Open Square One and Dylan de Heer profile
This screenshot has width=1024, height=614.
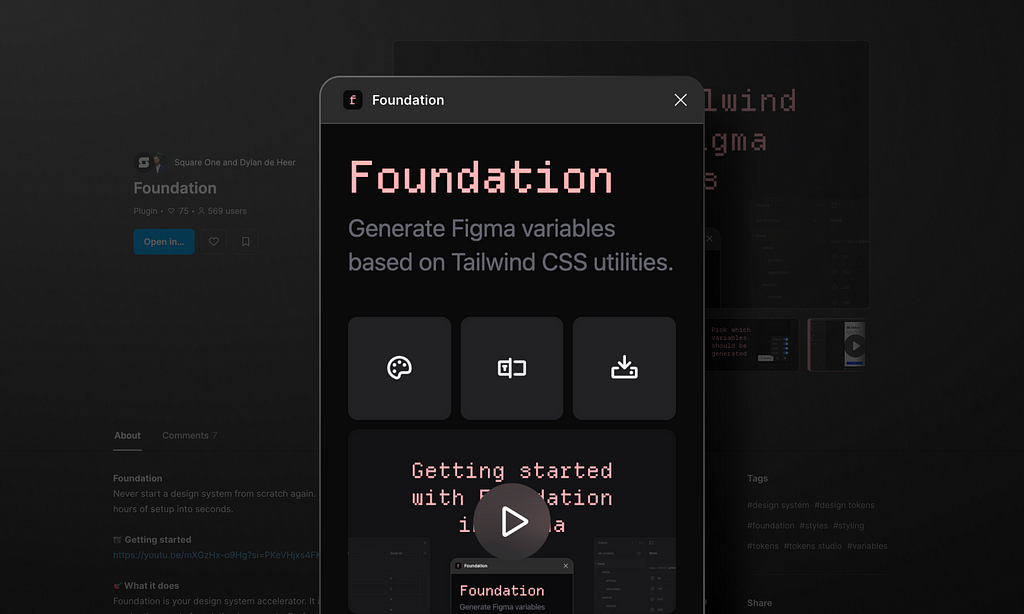click(x=234, y=163)
